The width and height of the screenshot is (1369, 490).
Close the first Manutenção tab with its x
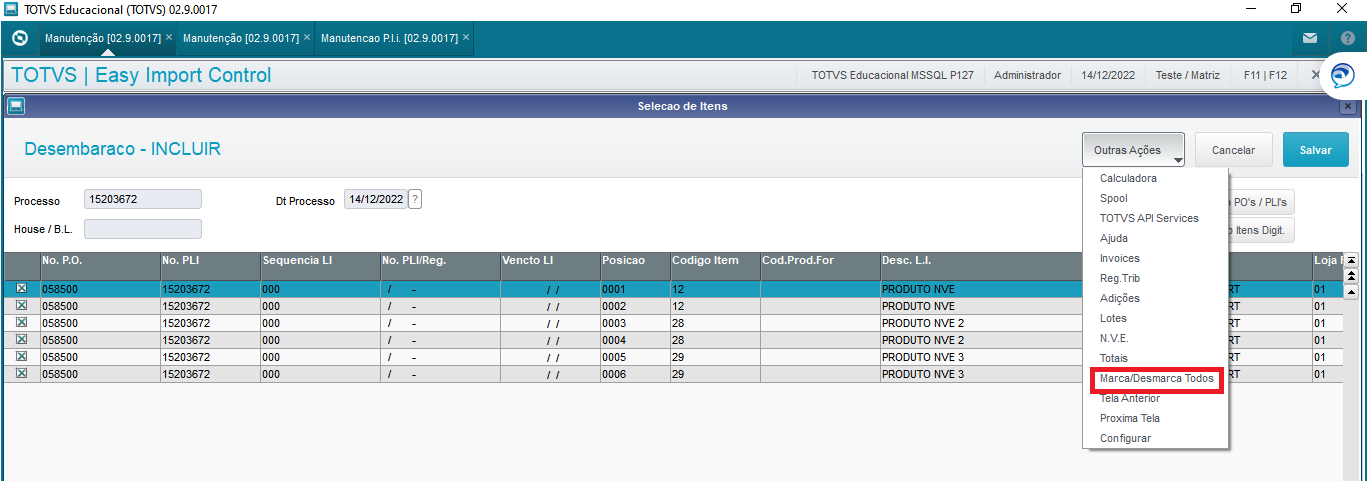tap(169, 37)
